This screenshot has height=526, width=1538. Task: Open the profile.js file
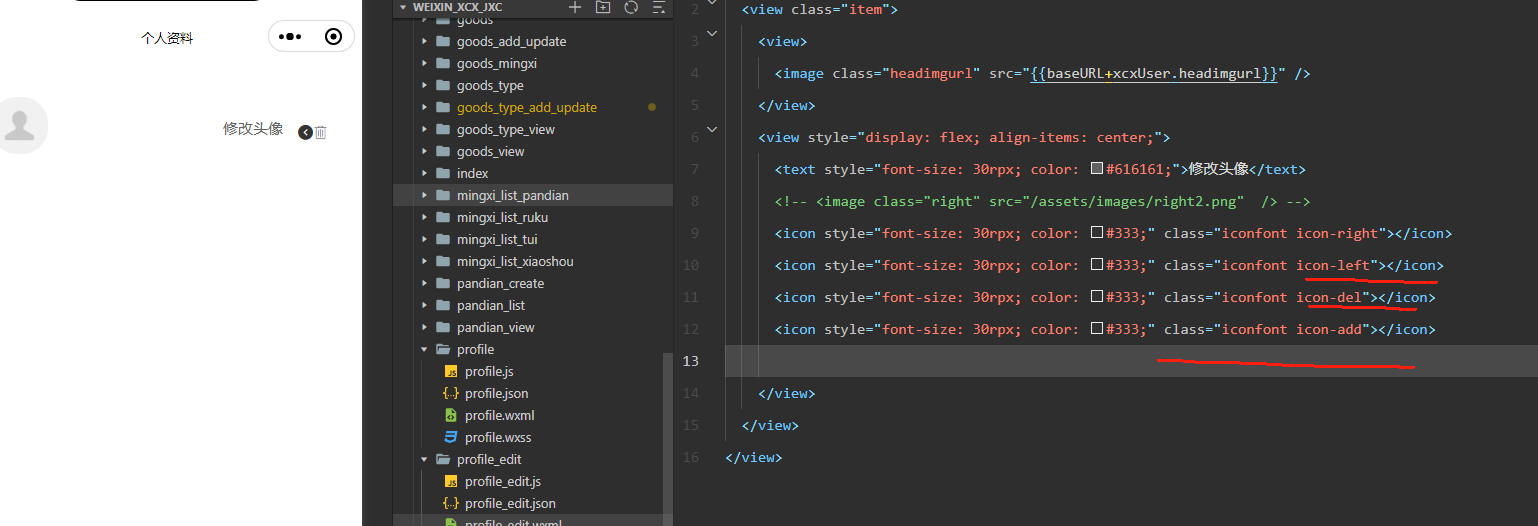(489, 371)
